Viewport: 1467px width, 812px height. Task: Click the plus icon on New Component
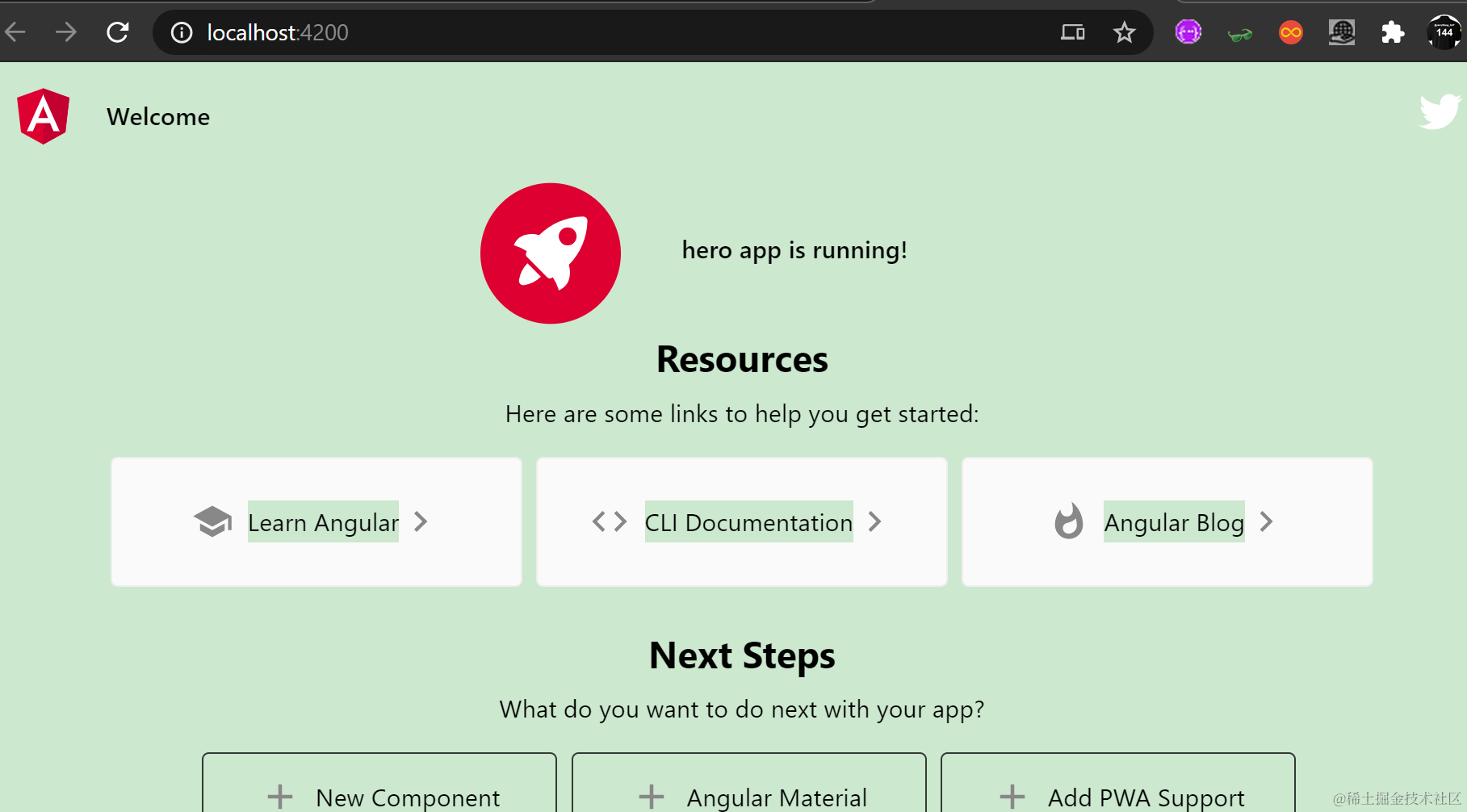tap(280, 797)
